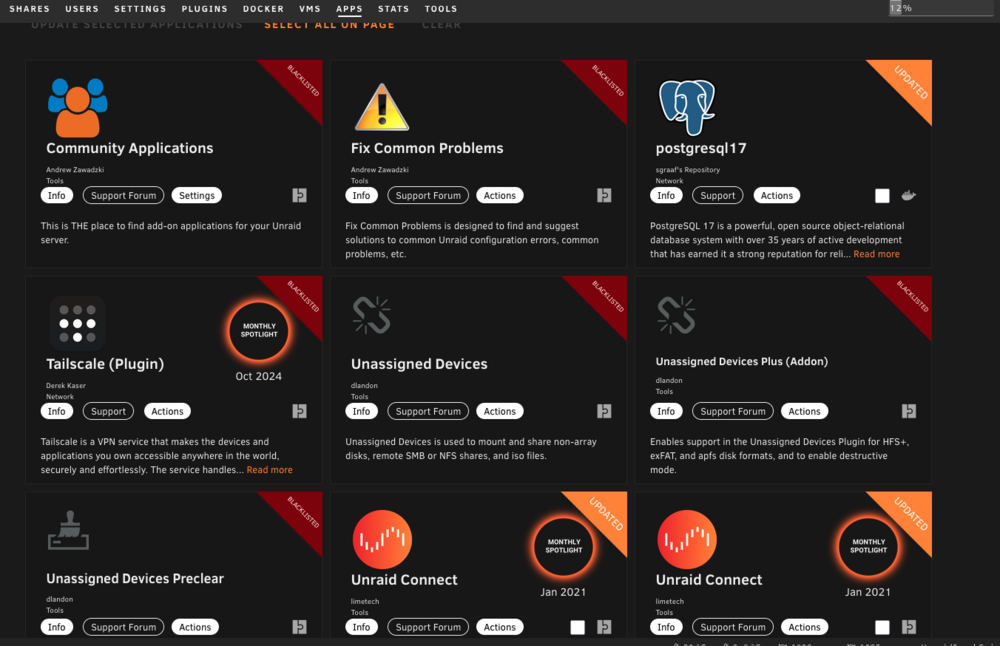Select the APPS menu item
The height and width of the screenshot is (646, 1000).
pos(349,9)
